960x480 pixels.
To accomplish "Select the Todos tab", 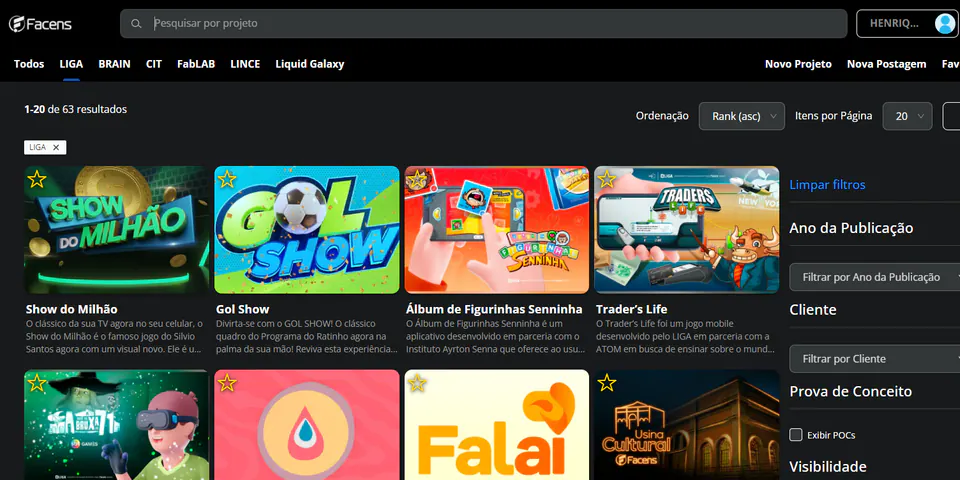I will click(x=29, y=64).
